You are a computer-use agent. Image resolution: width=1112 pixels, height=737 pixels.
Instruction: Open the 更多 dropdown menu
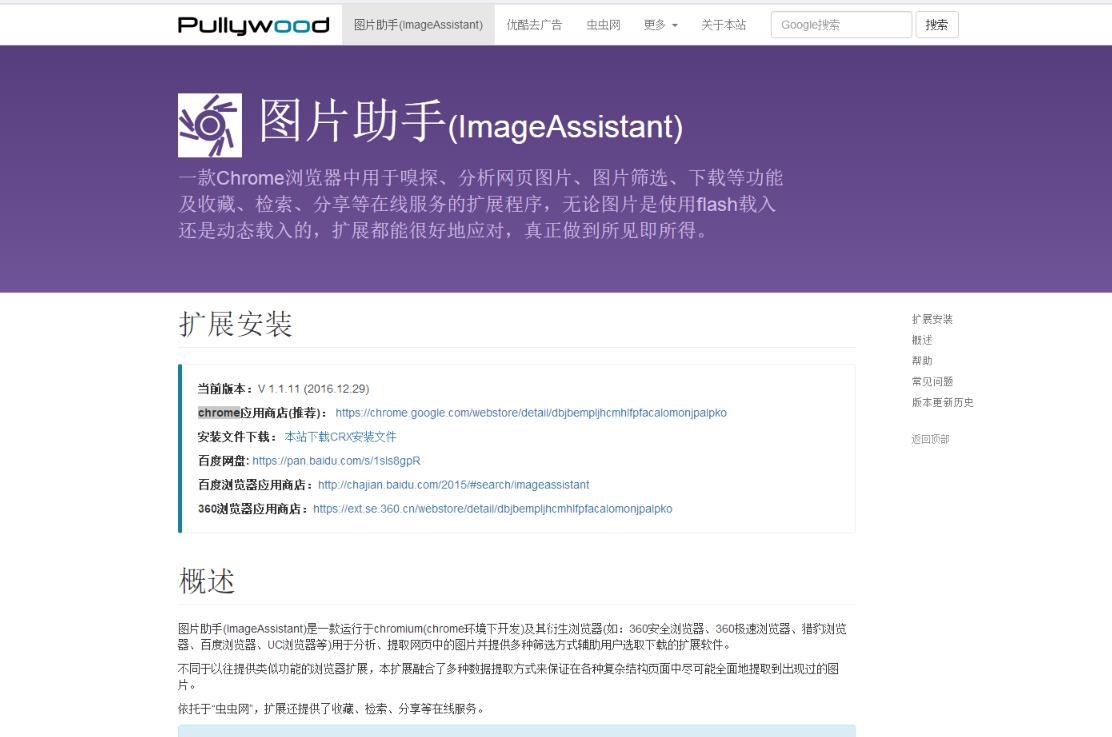pyautogui.click(x=660, y=25)
